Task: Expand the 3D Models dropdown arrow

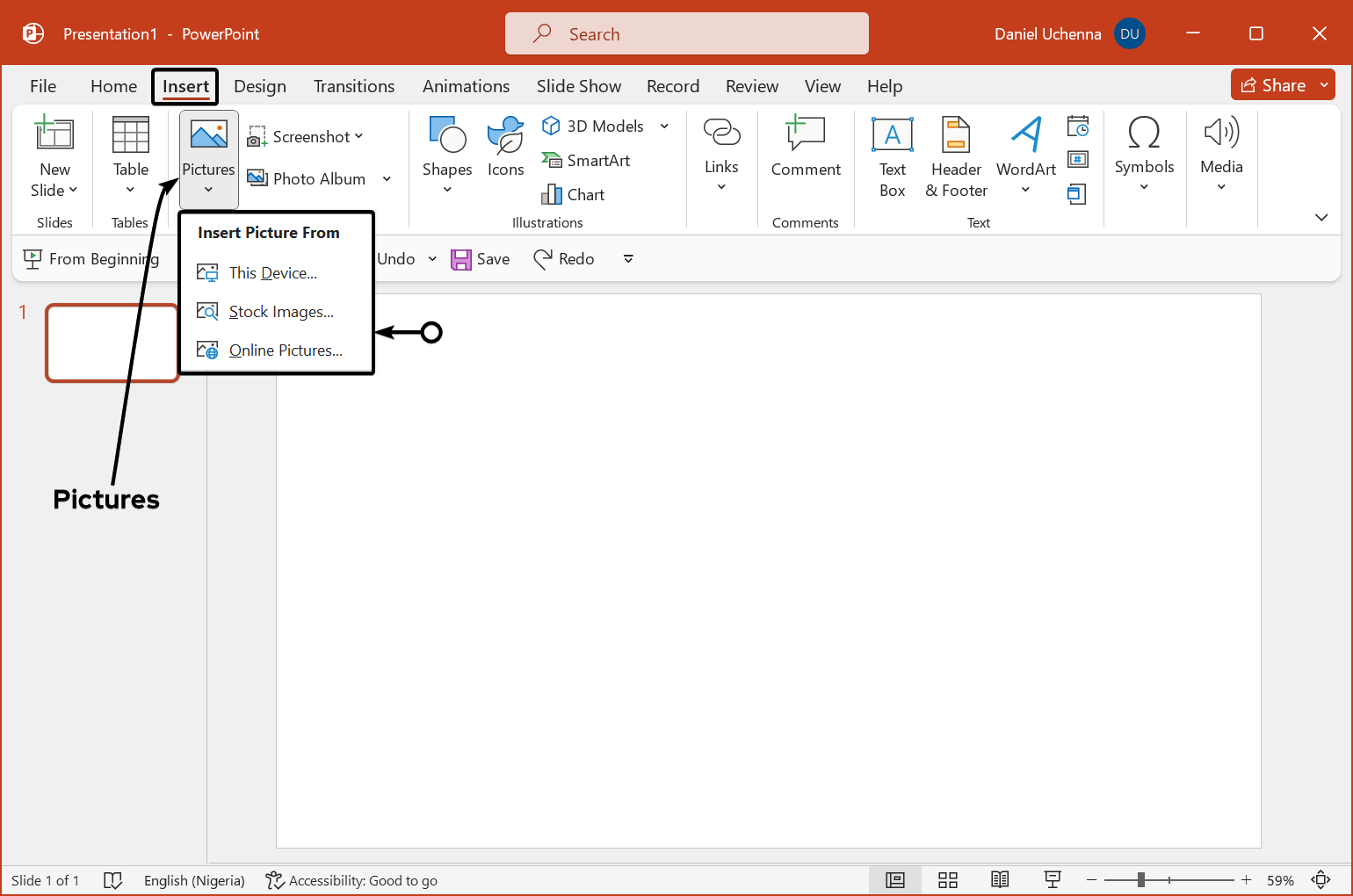Action: 664,126
